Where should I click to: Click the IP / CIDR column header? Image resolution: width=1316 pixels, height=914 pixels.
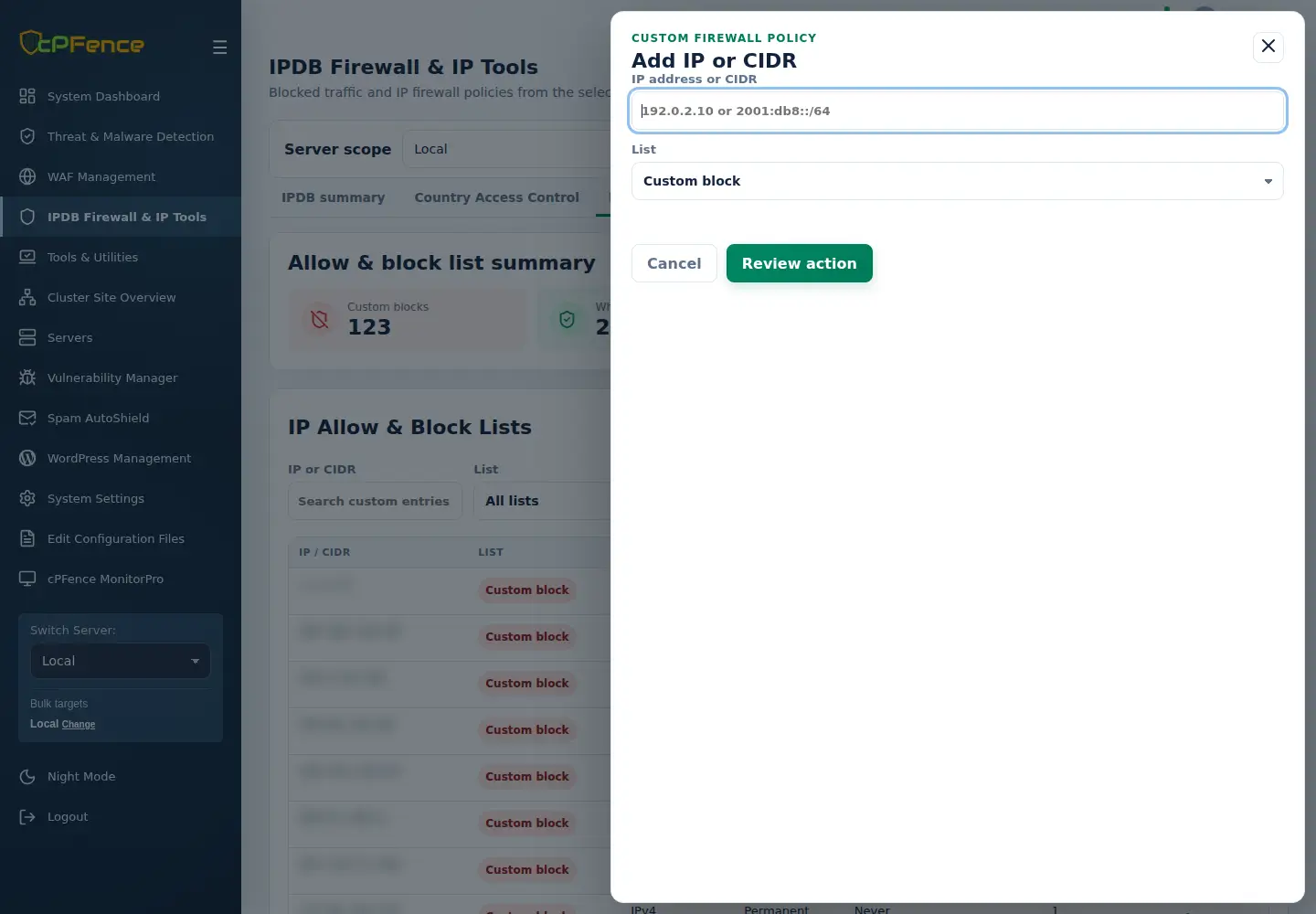(324, 552)
